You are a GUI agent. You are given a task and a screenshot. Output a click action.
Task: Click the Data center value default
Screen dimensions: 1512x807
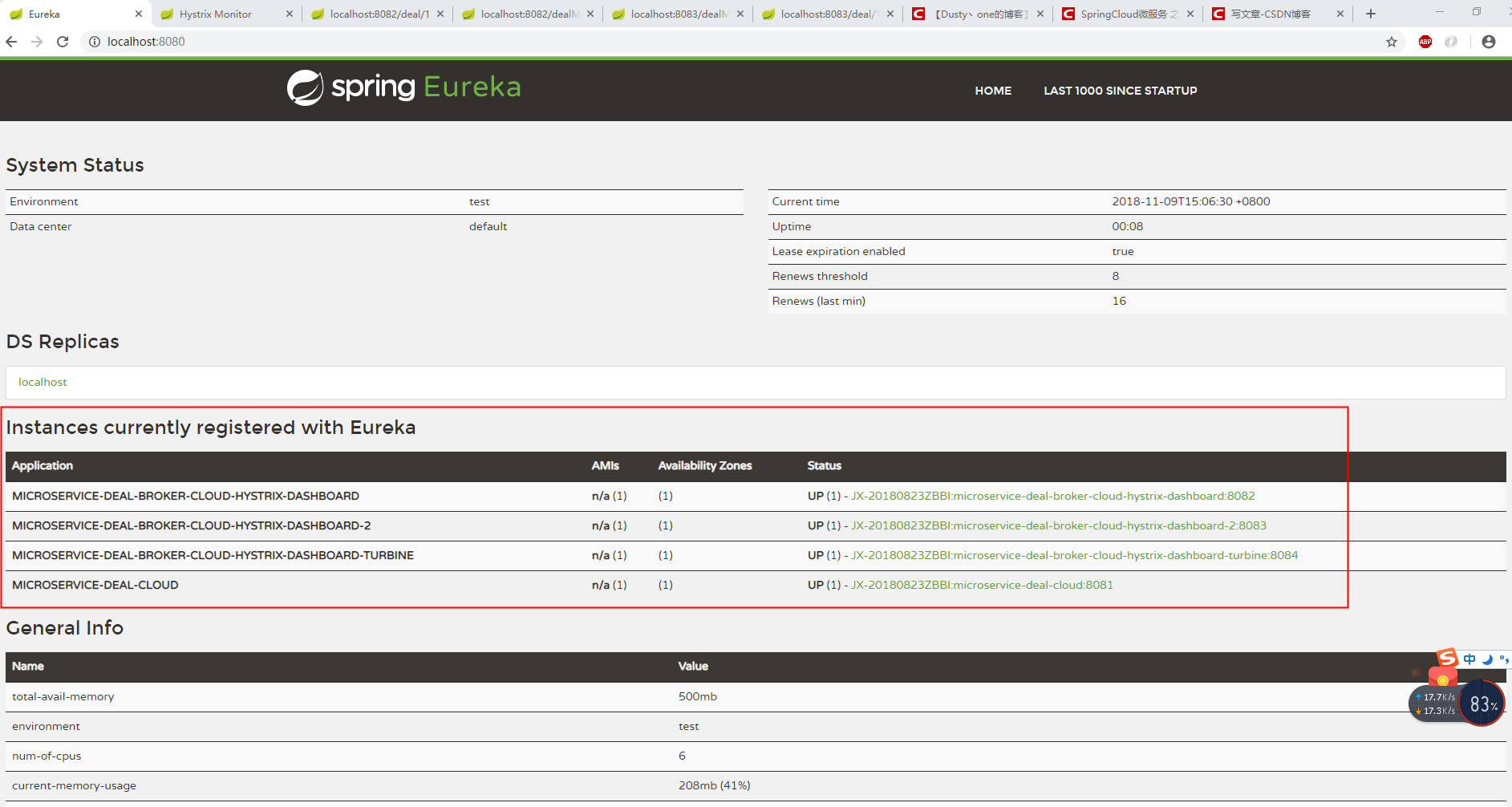click(x=488, y=226)
